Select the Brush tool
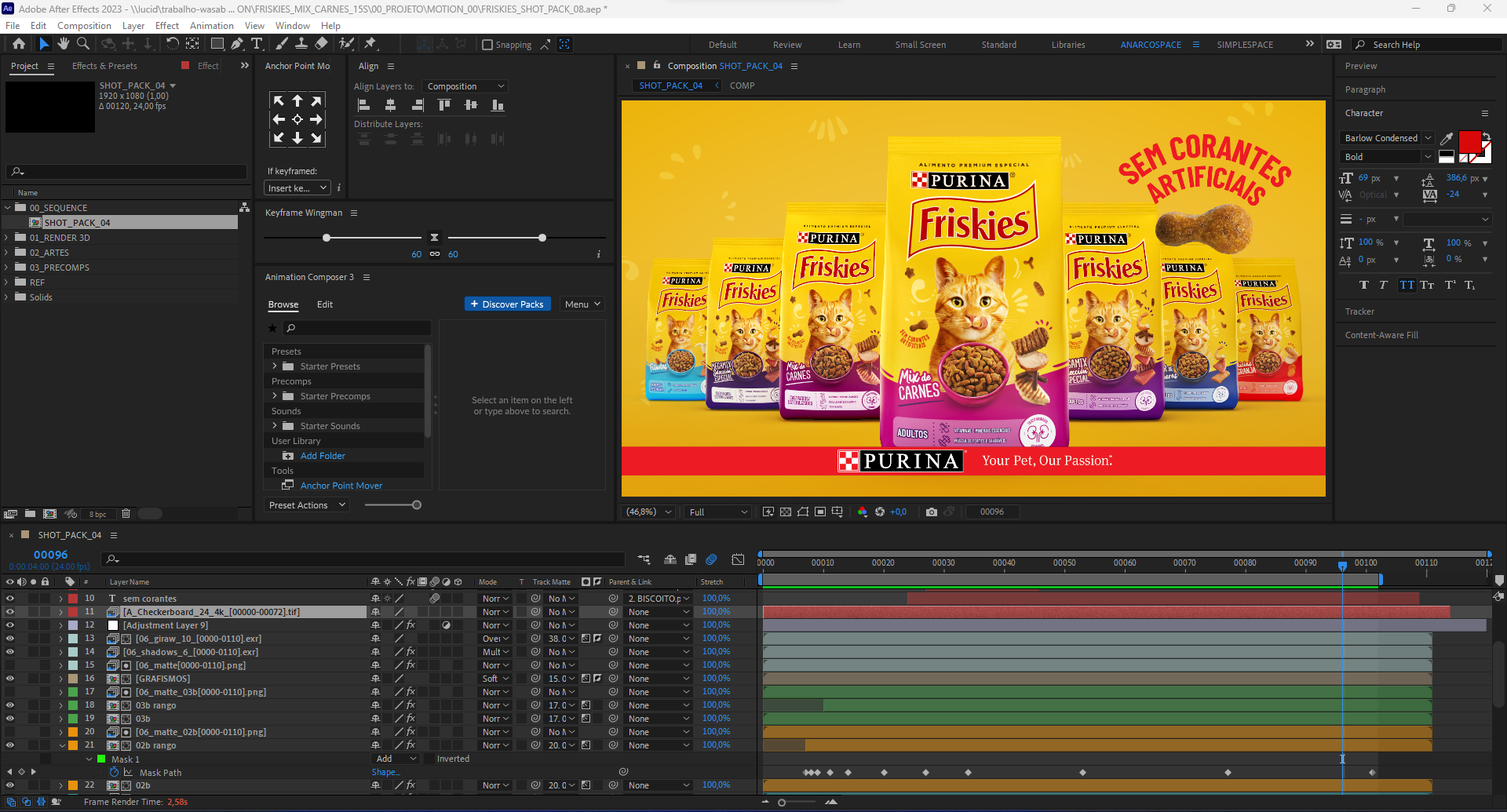Image resolution: width=1507 pixels, height=812 pixels. [x=282, y=44]
